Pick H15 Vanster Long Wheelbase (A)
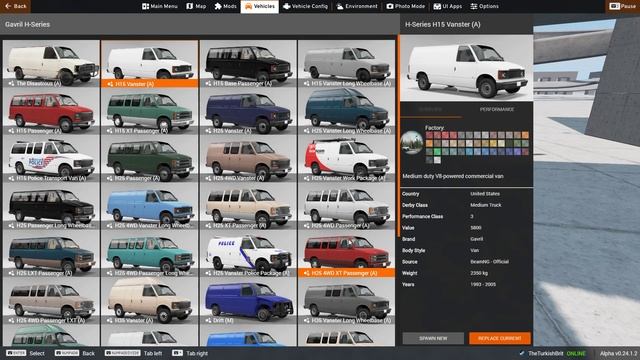Image resolution: width=640 pixels, height=360 pixels. (347, 64)
